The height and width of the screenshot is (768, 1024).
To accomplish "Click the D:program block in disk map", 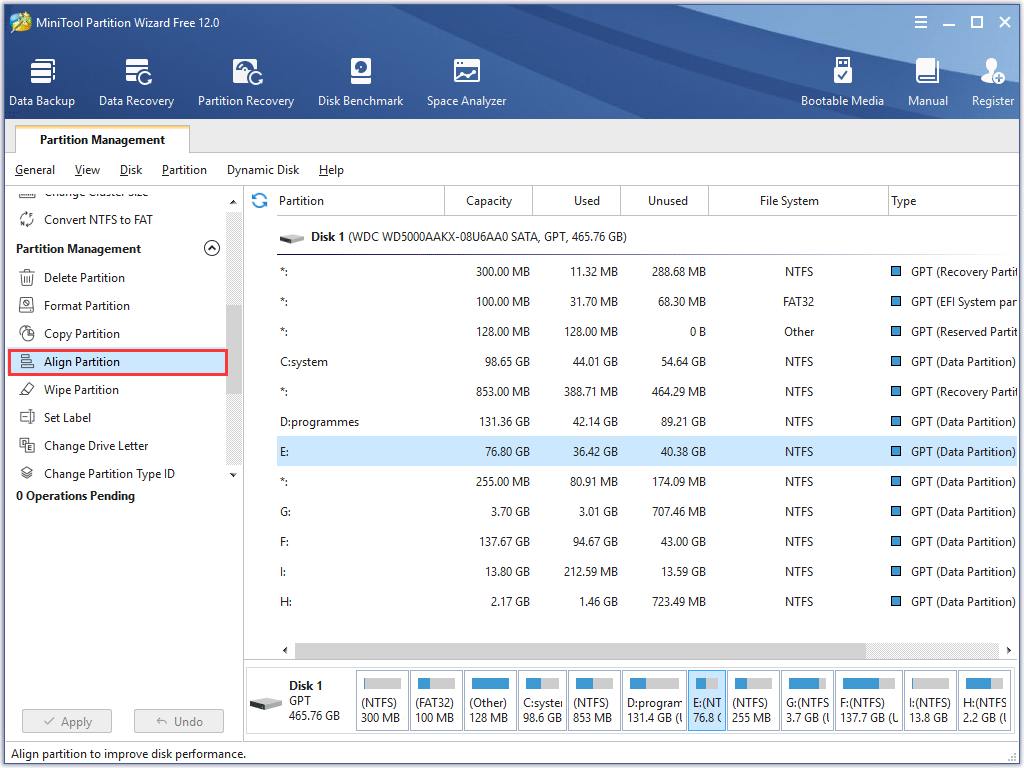I will (654, 701).
